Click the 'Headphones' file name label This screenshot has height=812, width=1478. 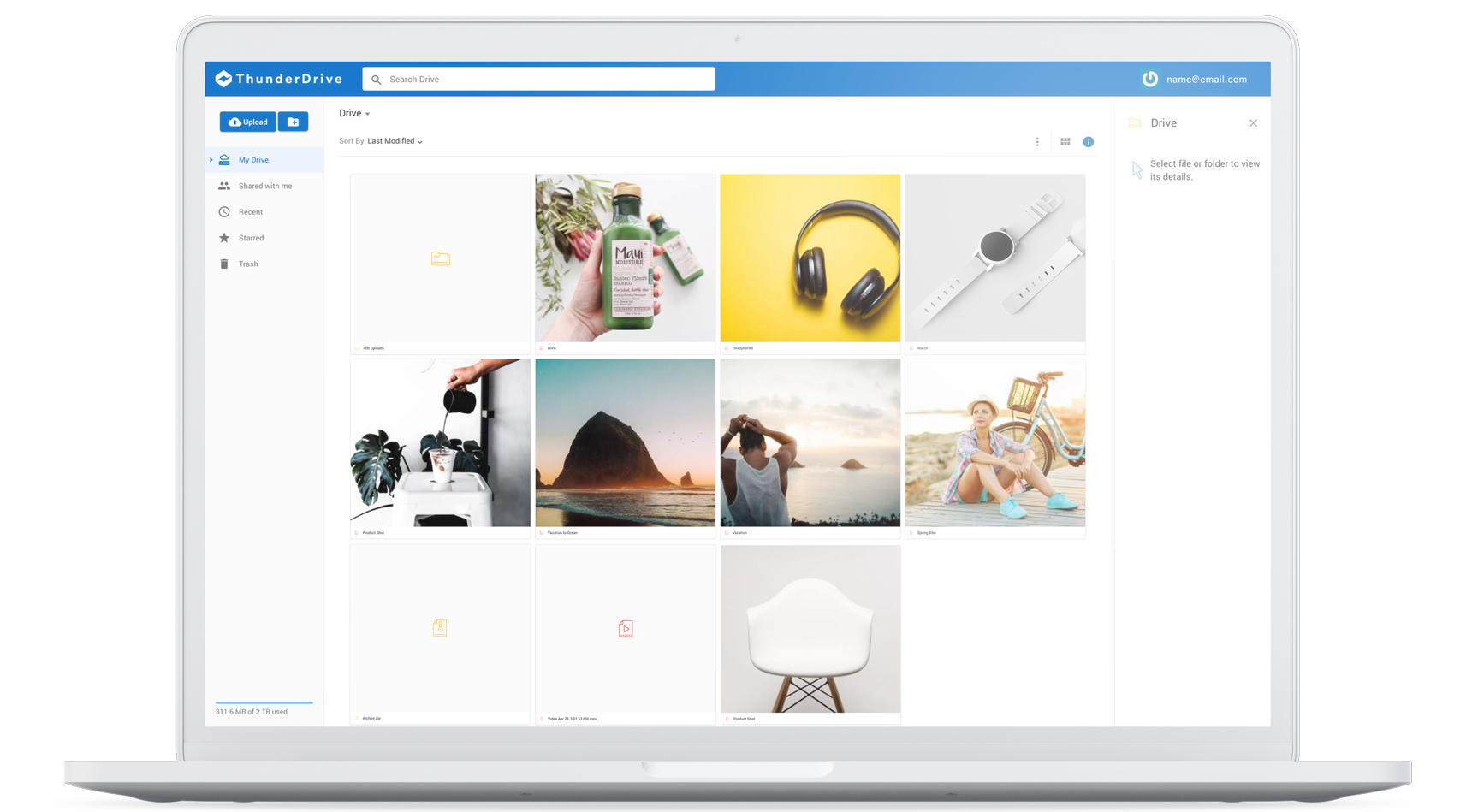click(x=743, y=348)
